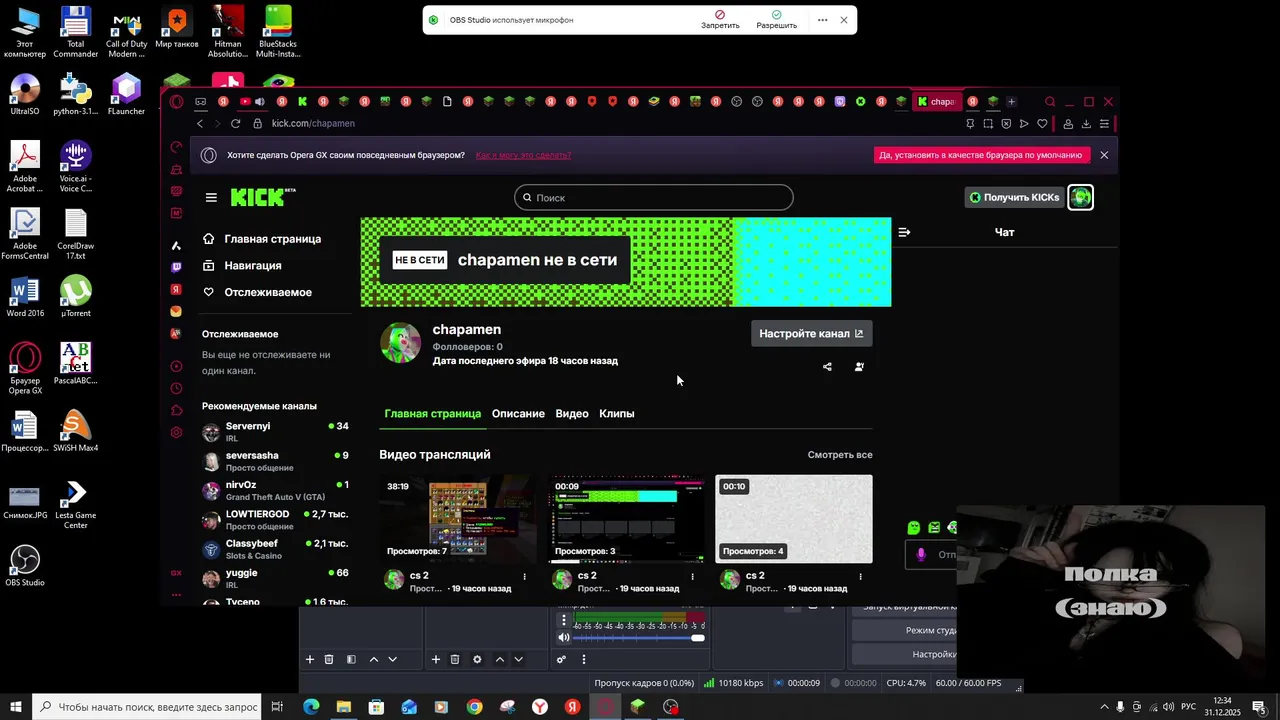Open the user avatar menu in Kick header

(1080, 197)
